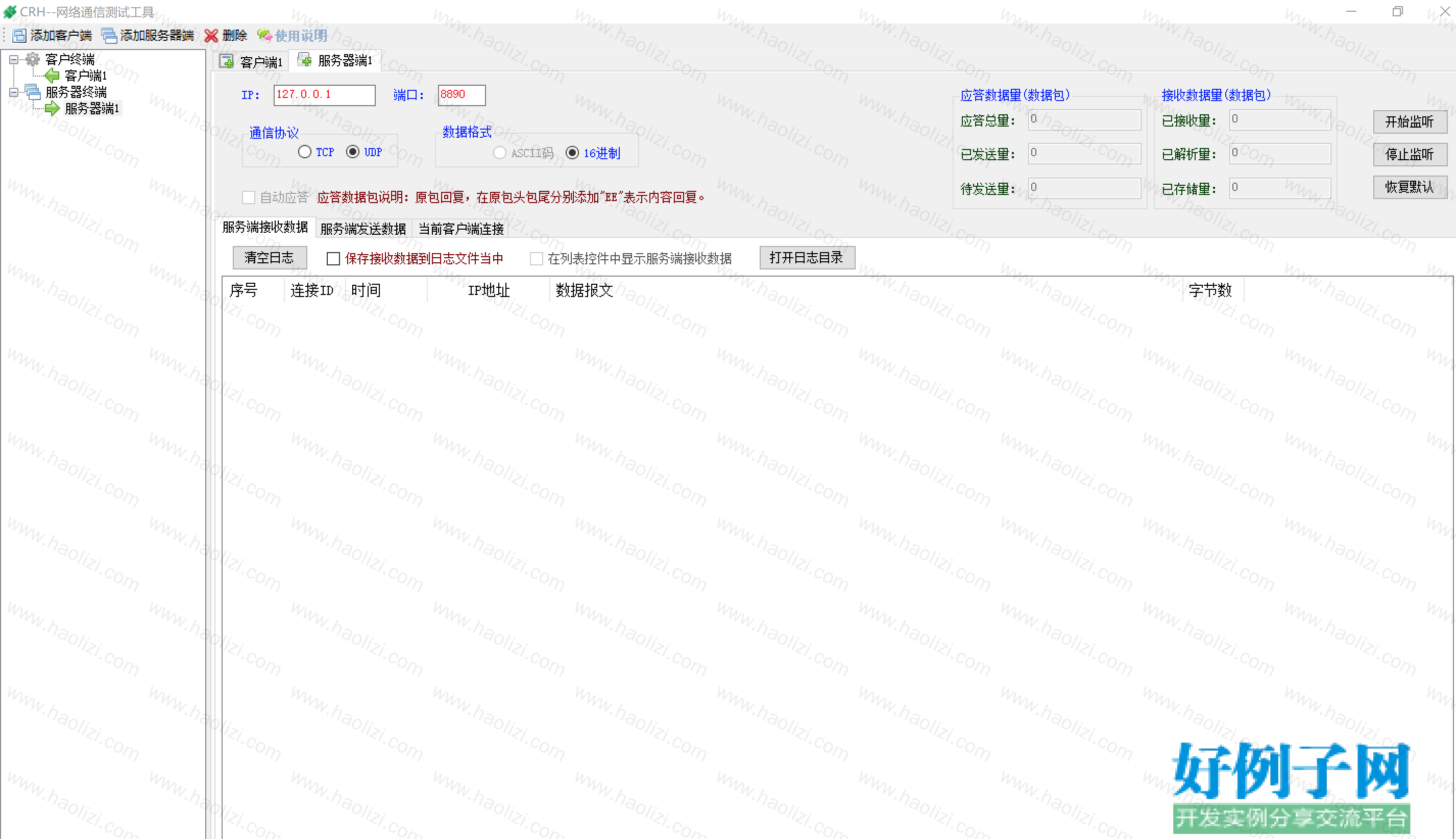Click the 服务器端1 tab icon
1456x839 pixels.
click(x=304, y=60)
